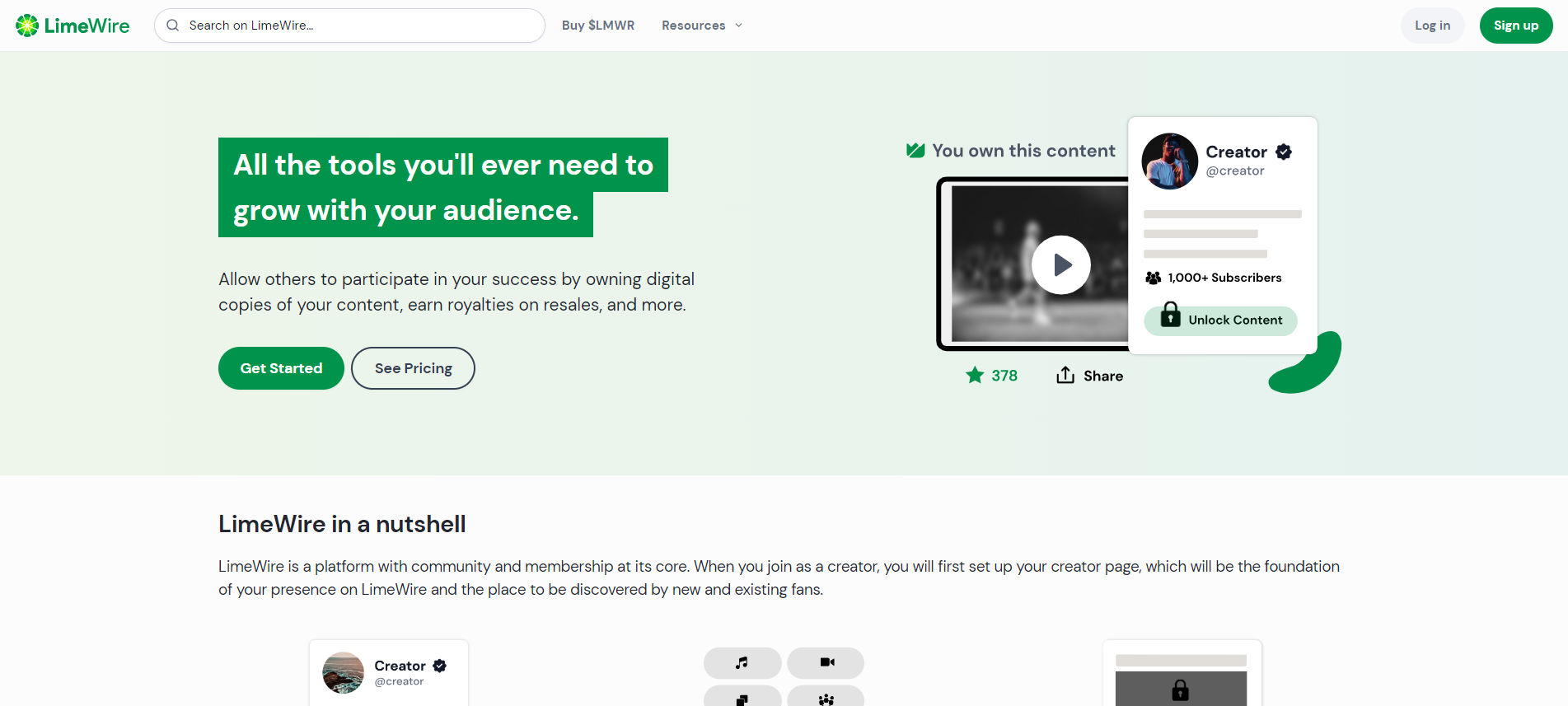Click the magnifying glass search icon

click(x=173, y=26)
